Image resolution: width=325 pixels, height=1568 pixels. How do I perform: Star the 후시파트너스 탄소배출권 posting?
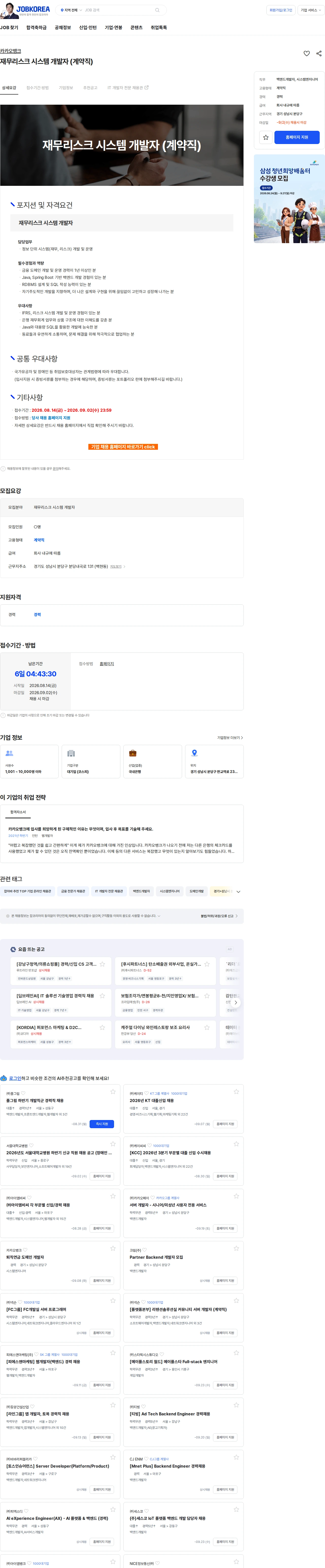[207, 964]
